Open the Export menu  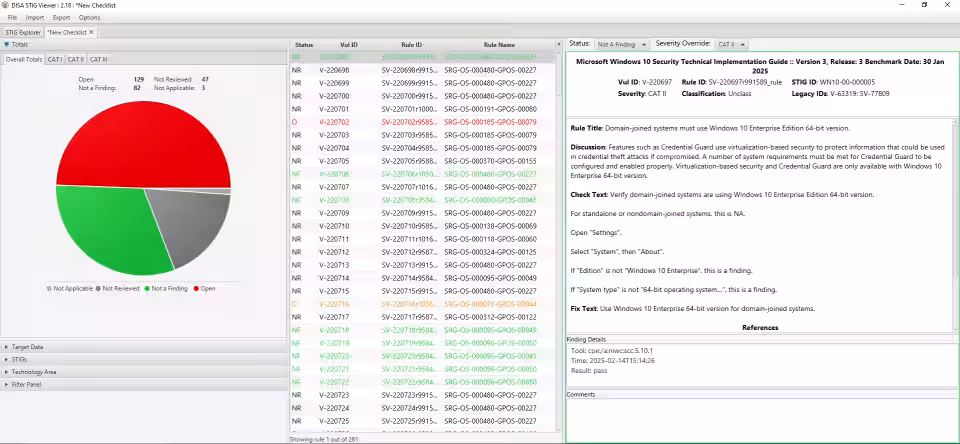[x=61, y=17]
